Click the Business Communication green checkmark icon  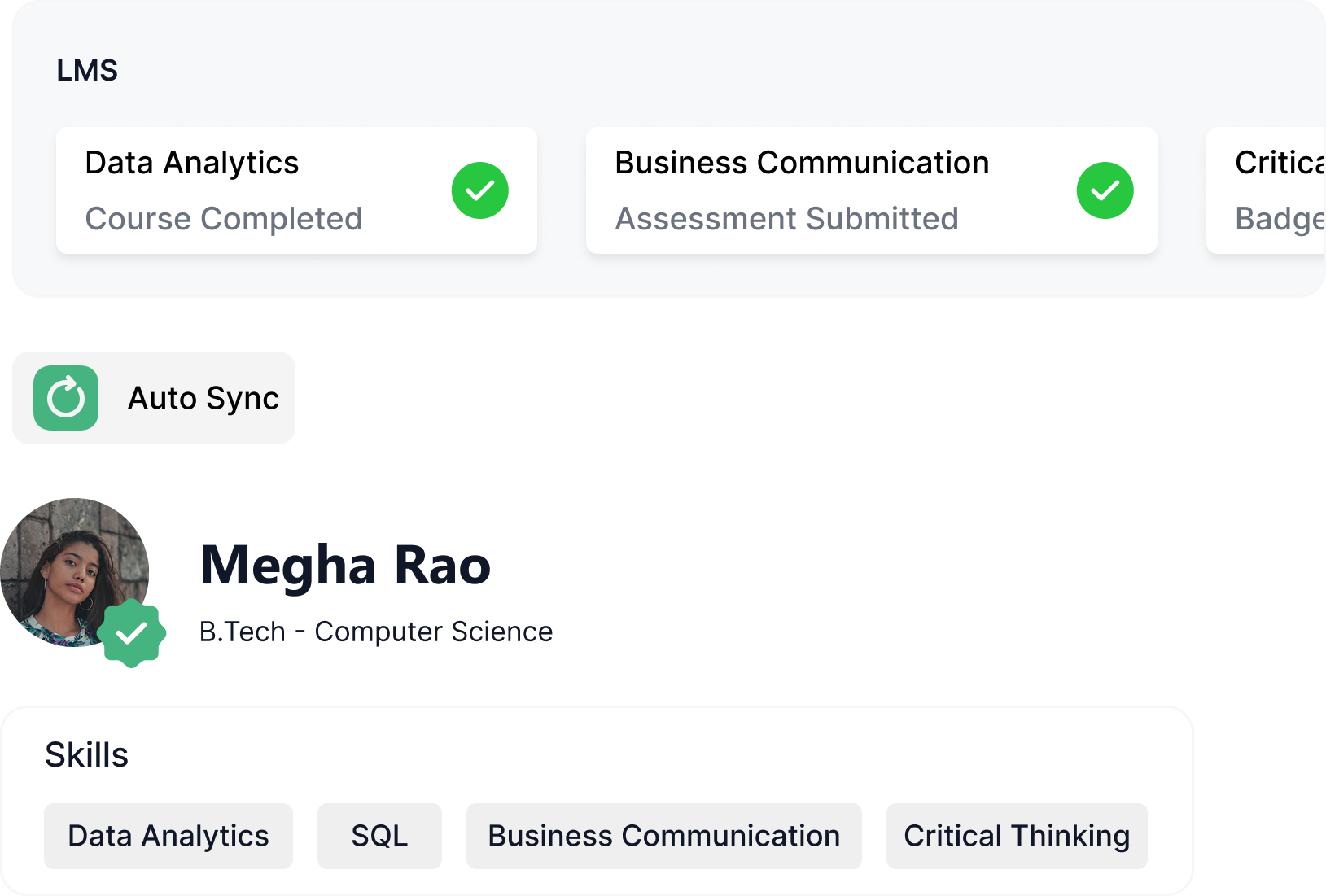tap(1105, 190)
